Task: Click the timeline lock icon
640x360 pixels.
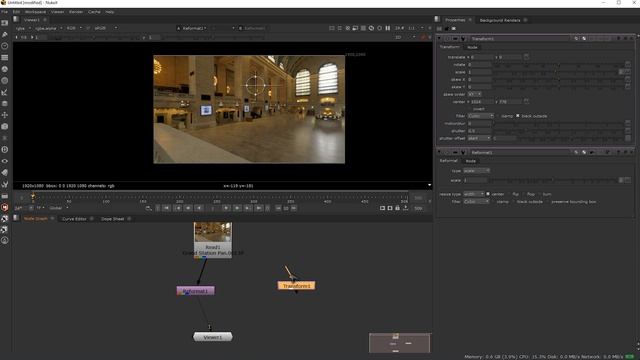Action: coord(398,208)
